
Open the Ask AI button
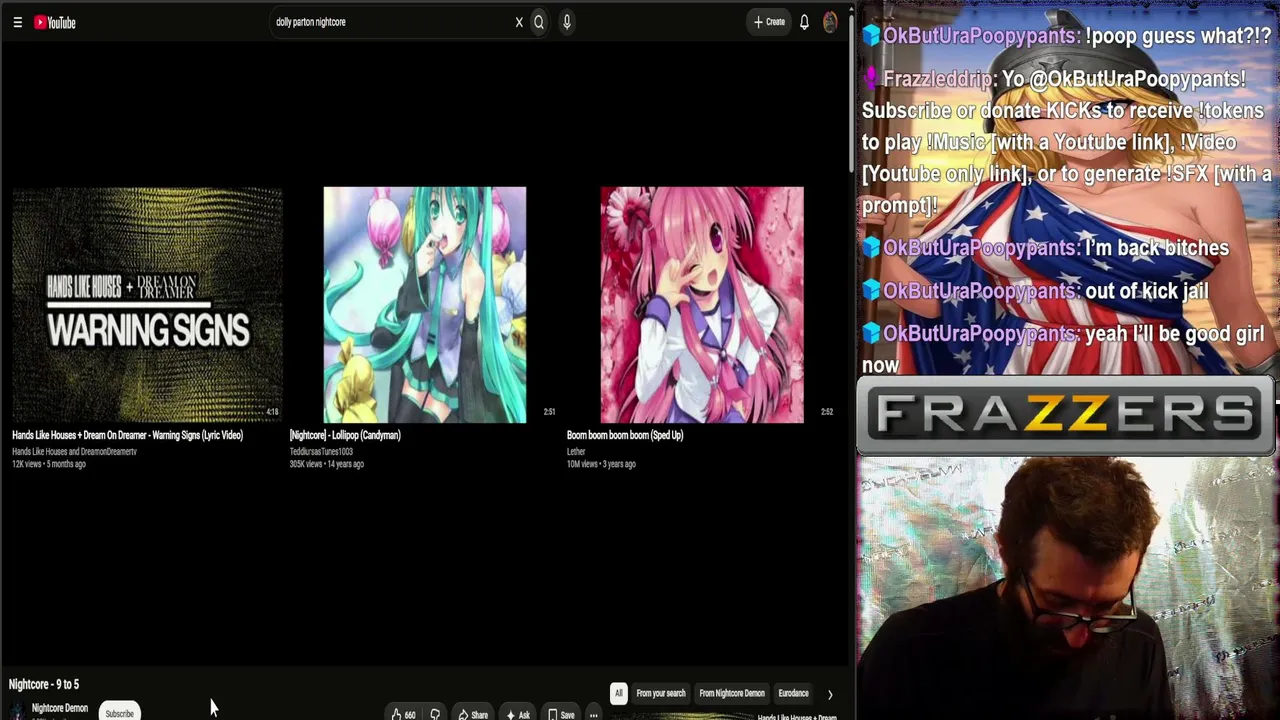click(x=518, y=714)
